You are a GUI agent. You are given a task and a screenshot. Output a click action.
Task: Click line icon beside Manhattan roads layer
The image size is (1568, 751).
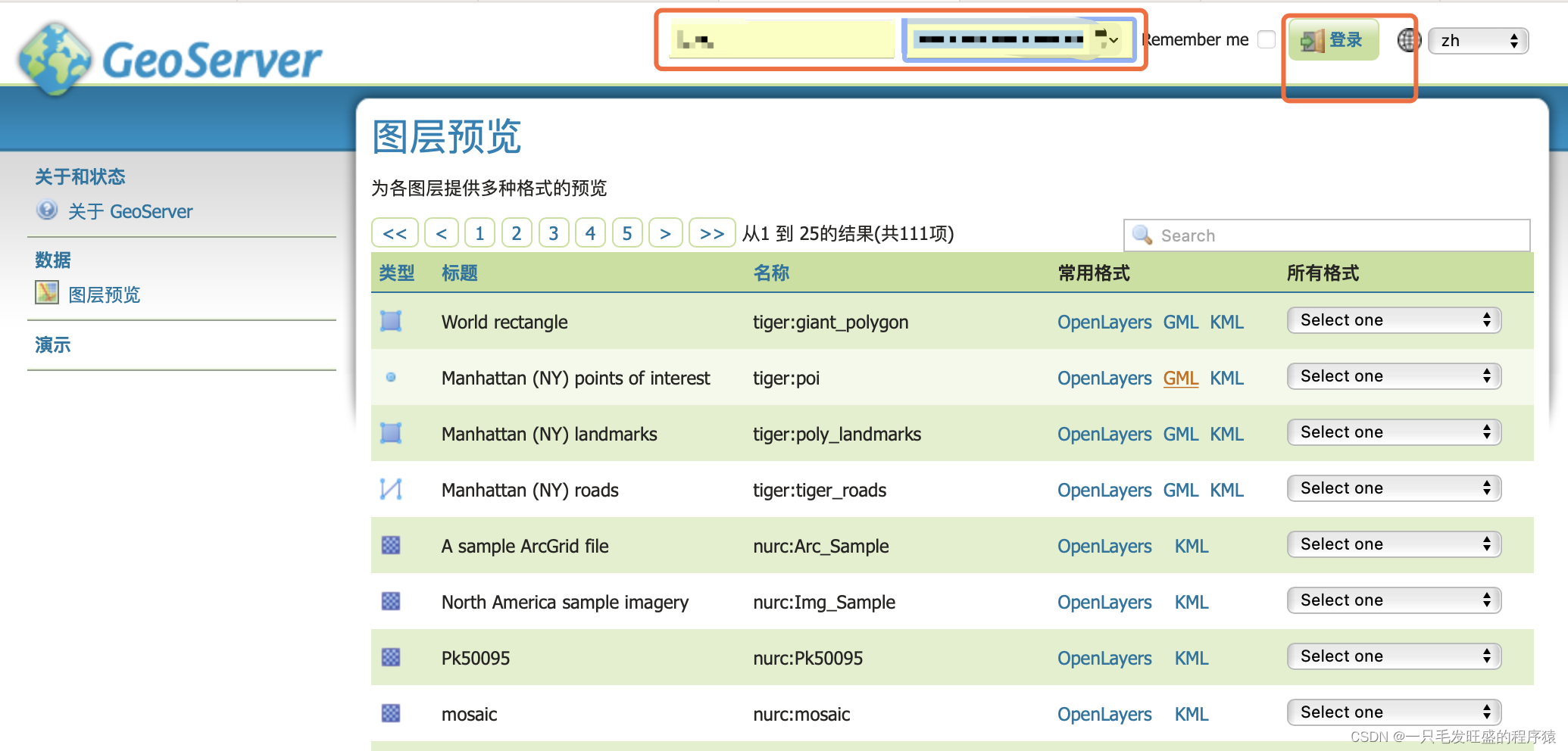click(x=391, y=489)
